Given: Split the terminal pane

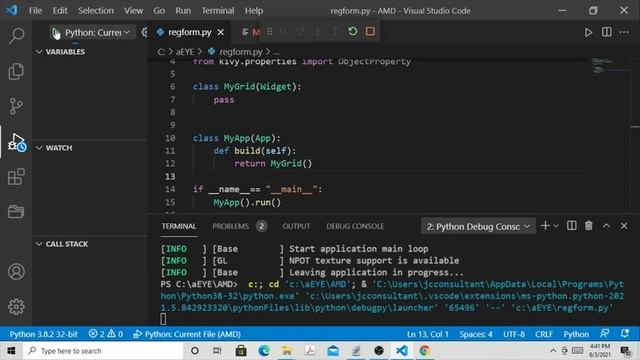Looking at the screenshot, I should click(571, 226).
